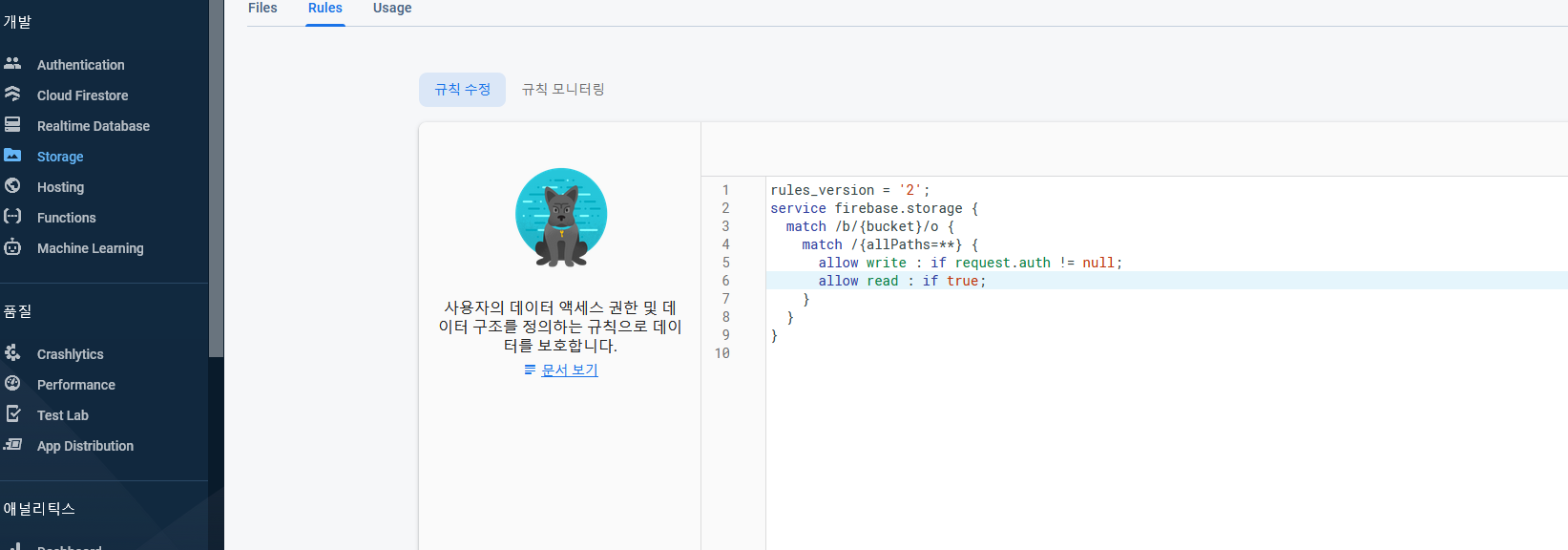Open Performance page
The image size is (1568, 550).
pos(76,385)
